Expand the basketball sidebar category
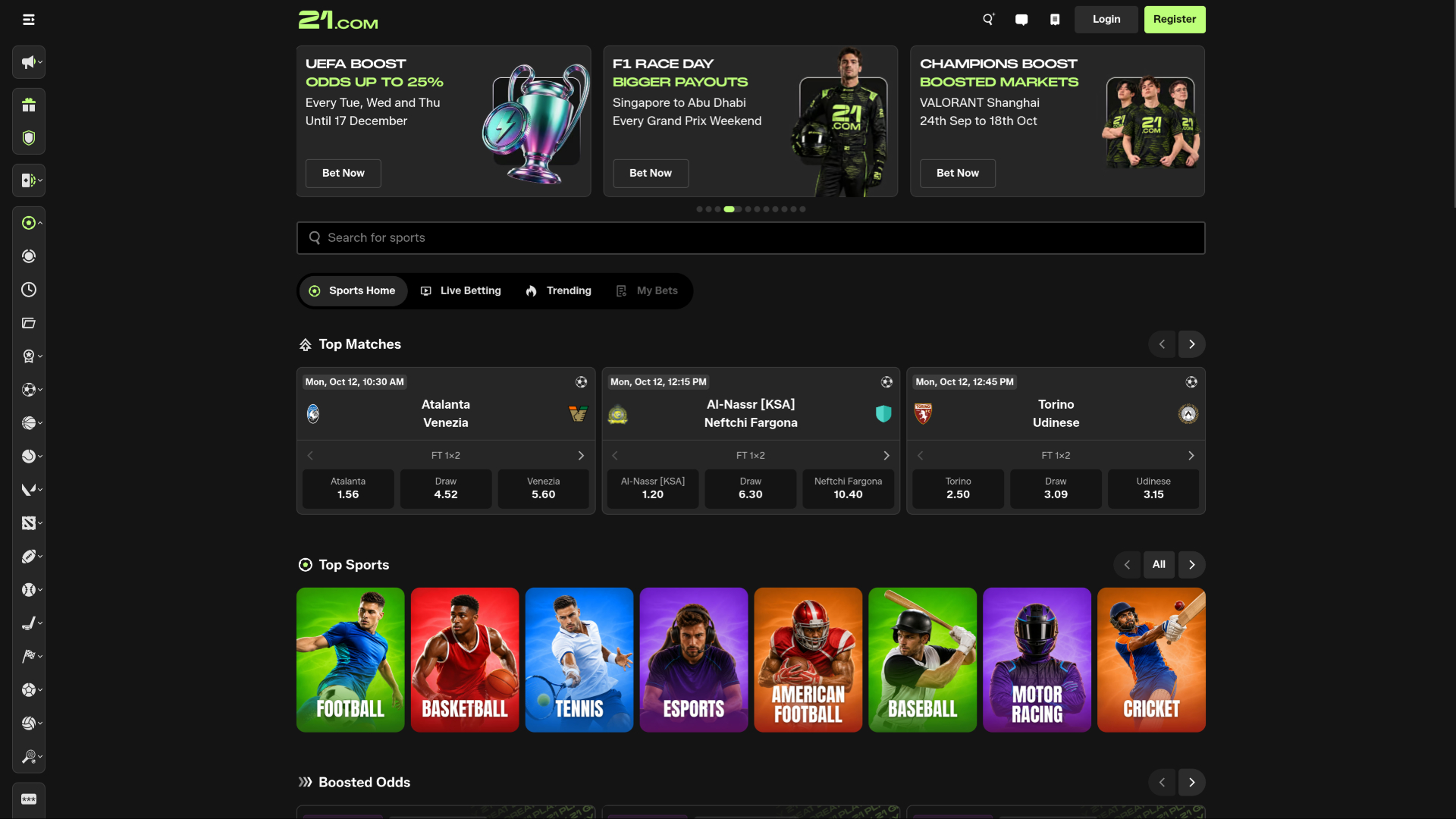 click(29, 423)
